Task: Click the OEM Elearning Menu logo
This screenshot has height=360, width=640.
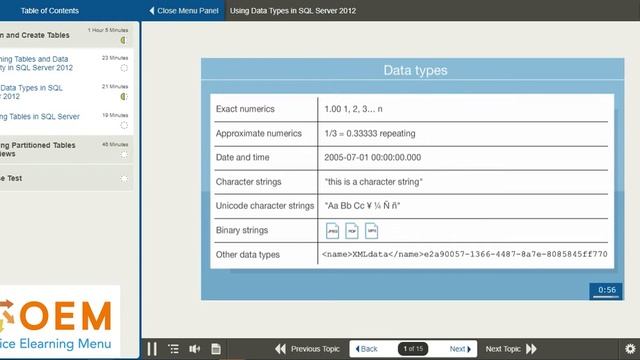Action: [x=59, y=322]
